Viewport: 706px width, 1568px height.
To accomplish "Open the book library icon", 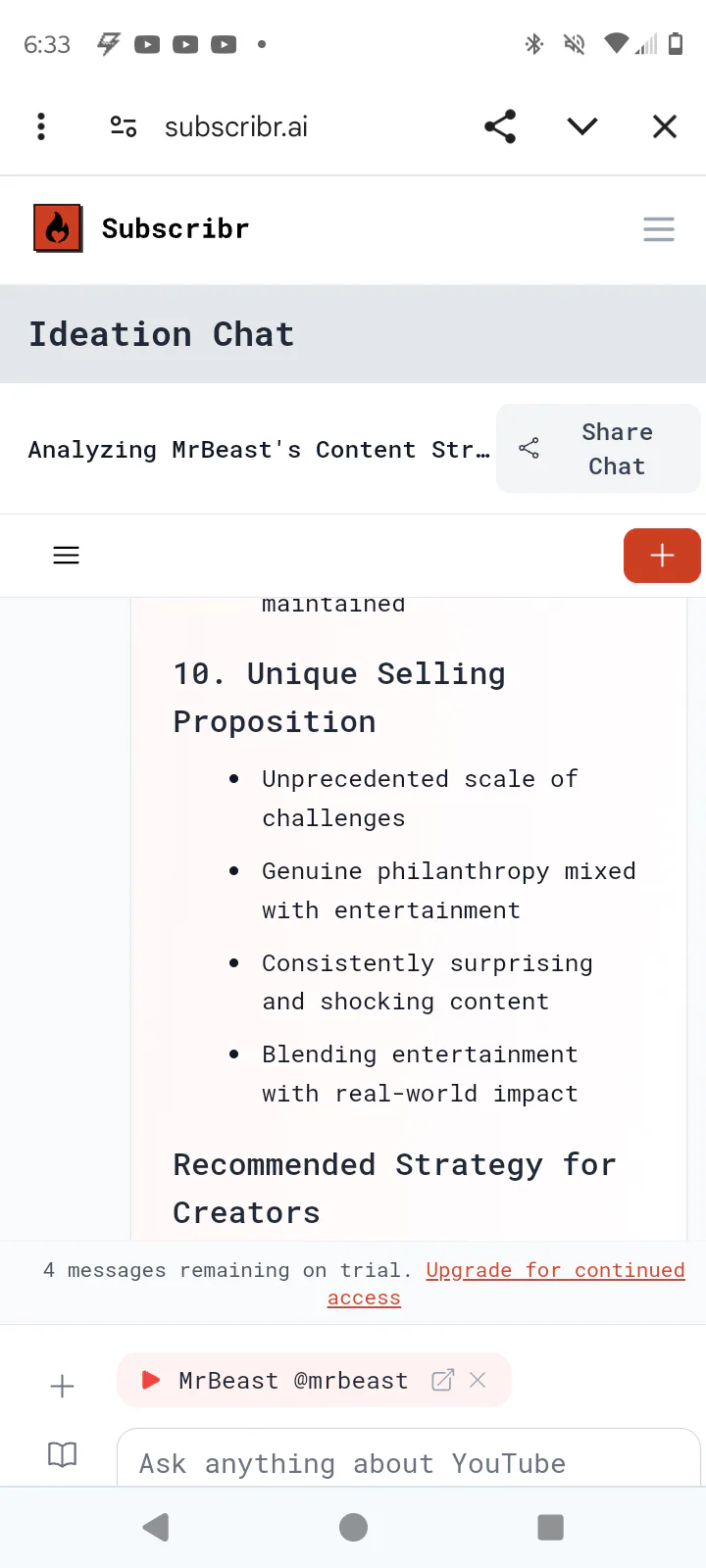I will (62, 1454).
